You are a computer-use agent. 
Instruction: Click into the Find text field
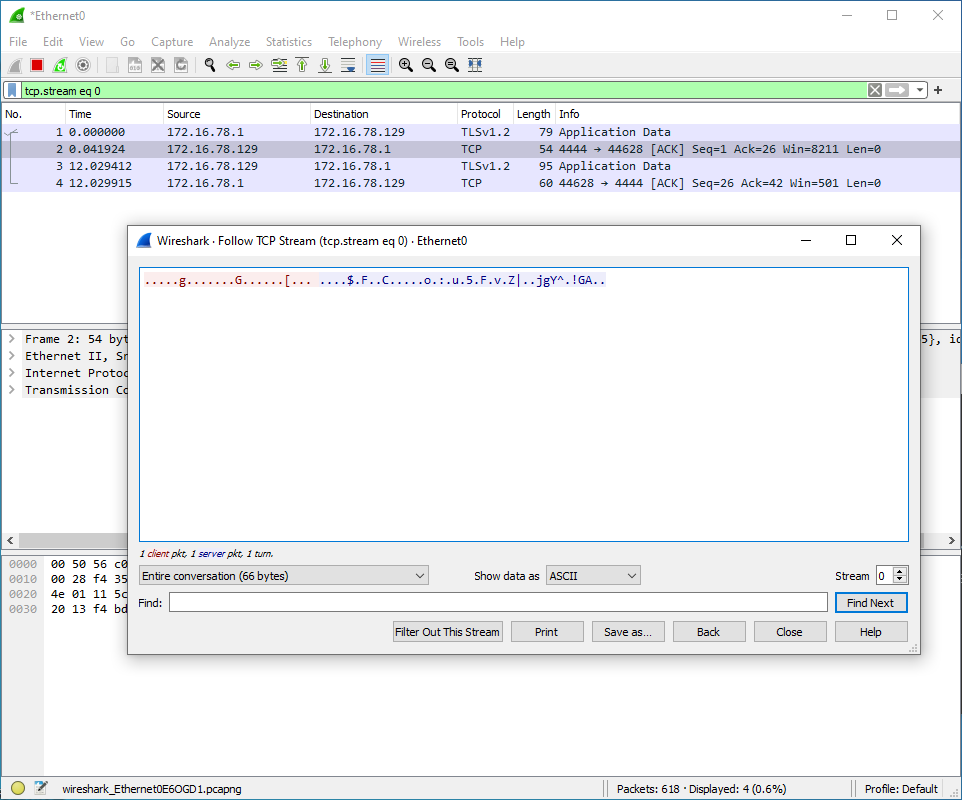[x=497, y=602]
